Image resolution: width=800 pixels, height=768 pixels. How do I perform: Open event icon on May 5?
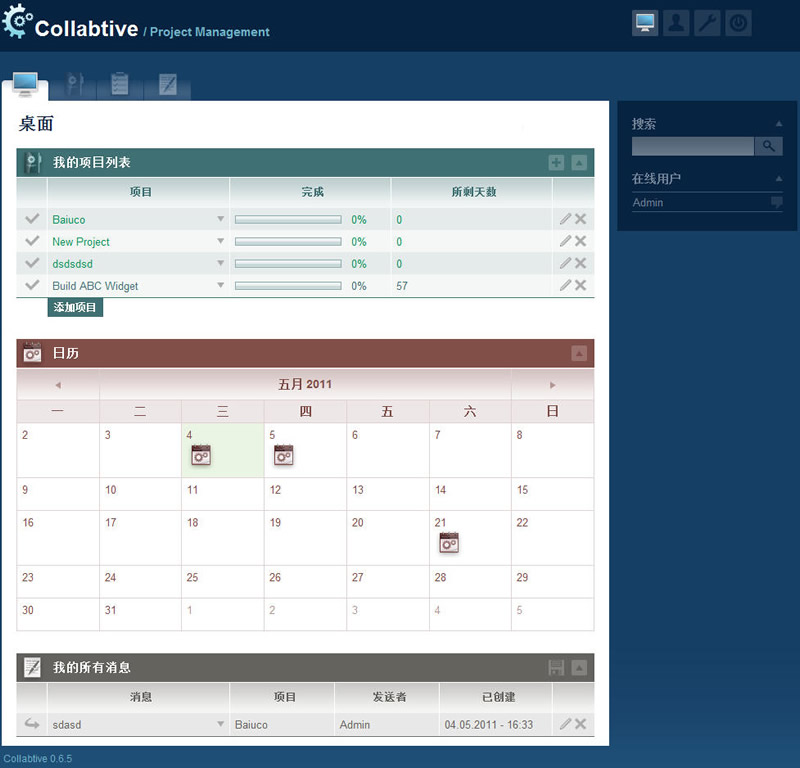284,455
